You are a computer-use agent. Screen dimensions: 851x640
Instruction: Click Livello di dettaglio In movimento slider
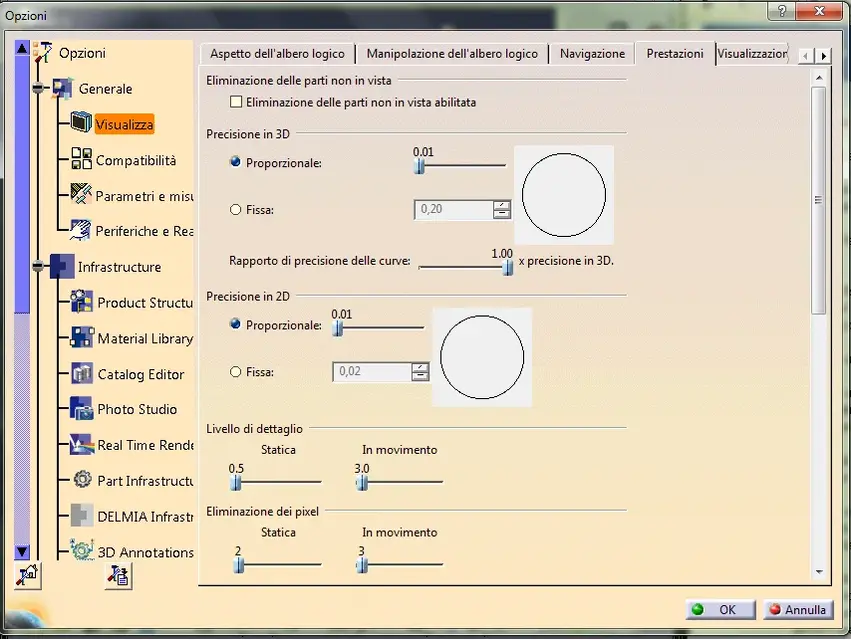362,482
